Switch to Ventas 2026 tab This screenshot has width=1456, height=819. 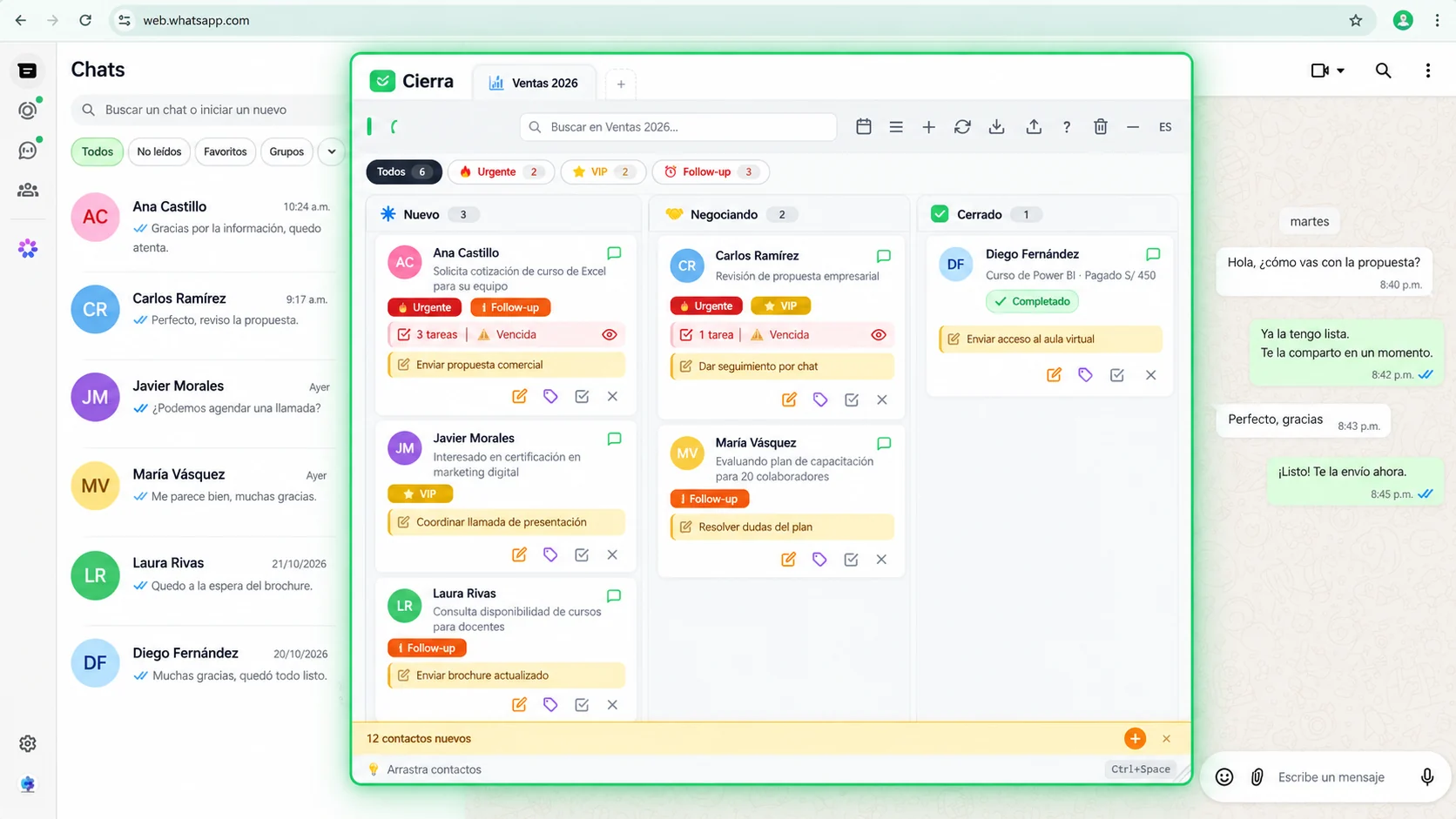535,83
